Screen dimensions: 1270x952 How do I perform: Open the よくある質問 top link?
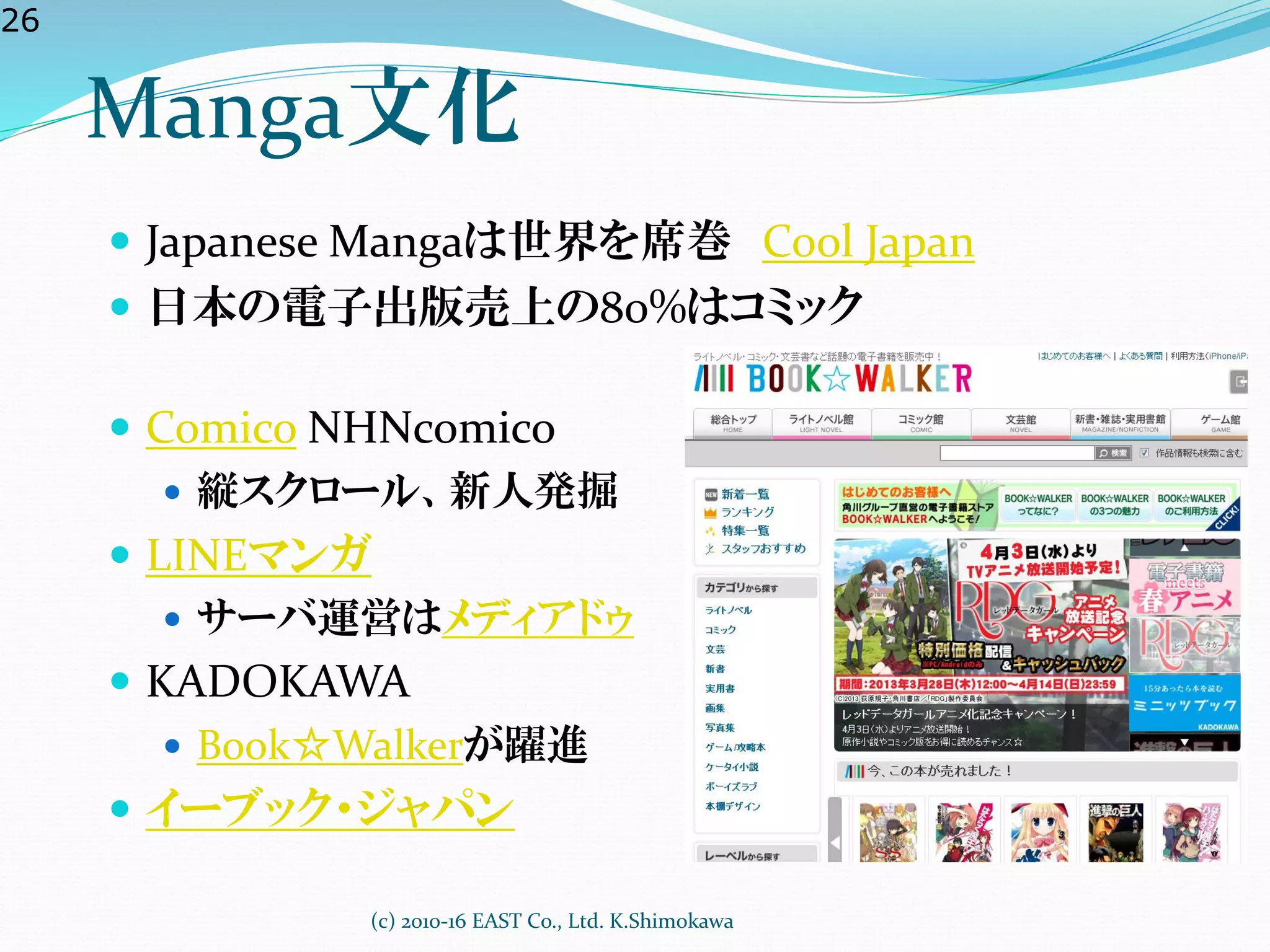pos(1140,356)
